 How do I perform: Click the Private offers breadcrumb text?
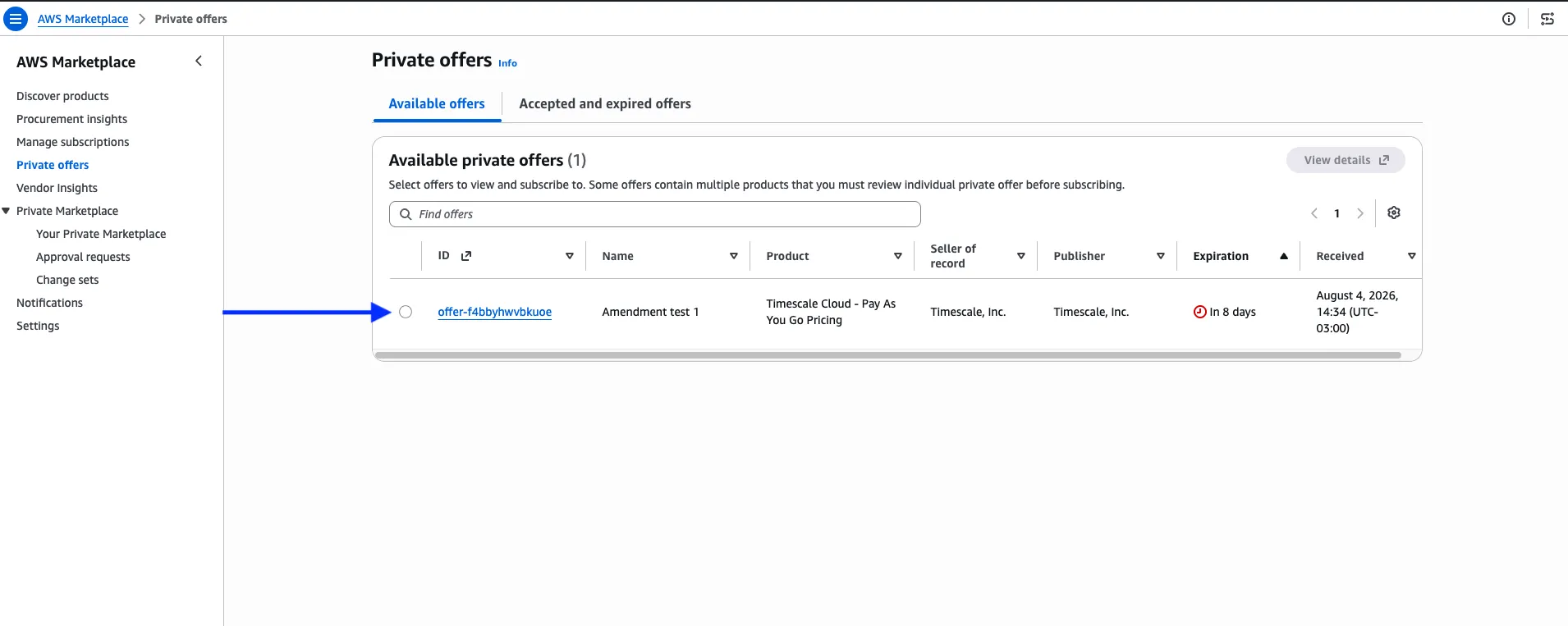click(190, 19)
